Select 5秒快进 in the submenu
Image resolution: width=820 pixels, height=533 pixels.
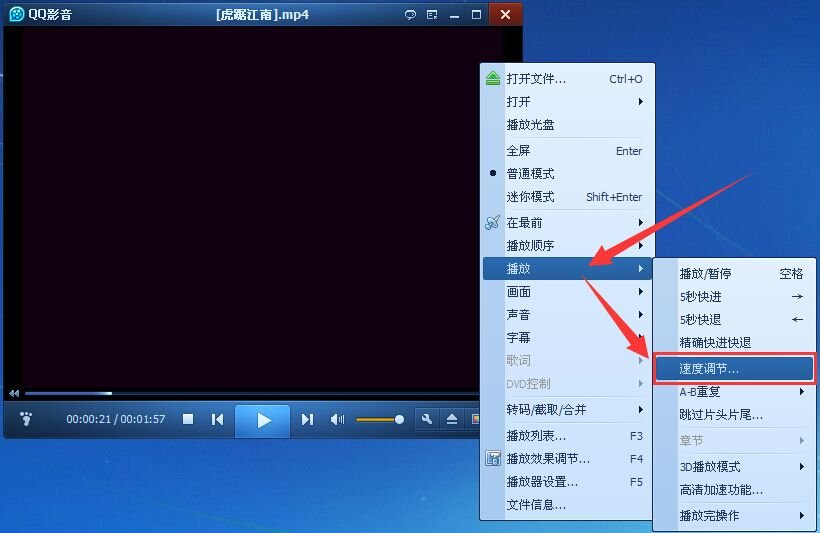734,297
